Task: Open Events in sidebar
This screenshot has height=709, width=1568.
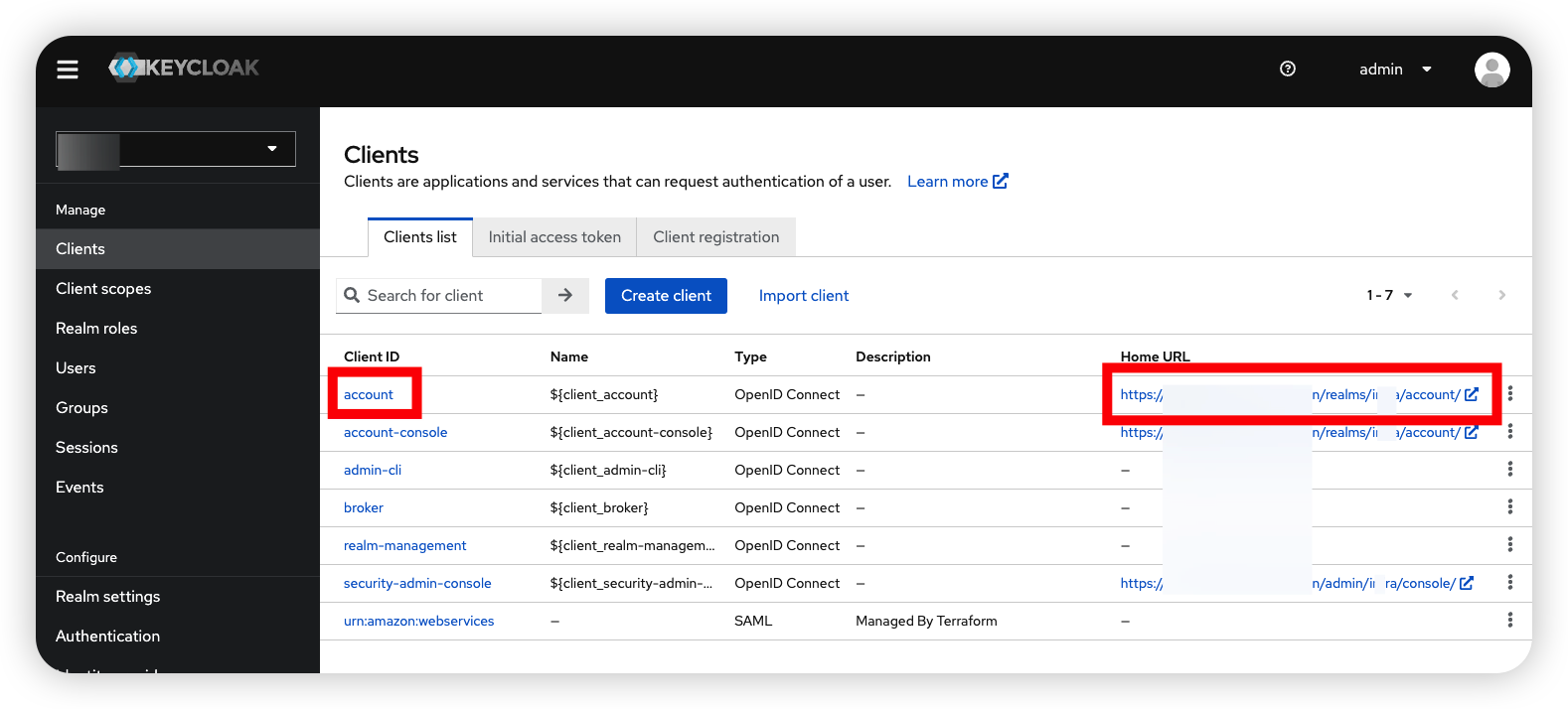Action: [178, 488]
